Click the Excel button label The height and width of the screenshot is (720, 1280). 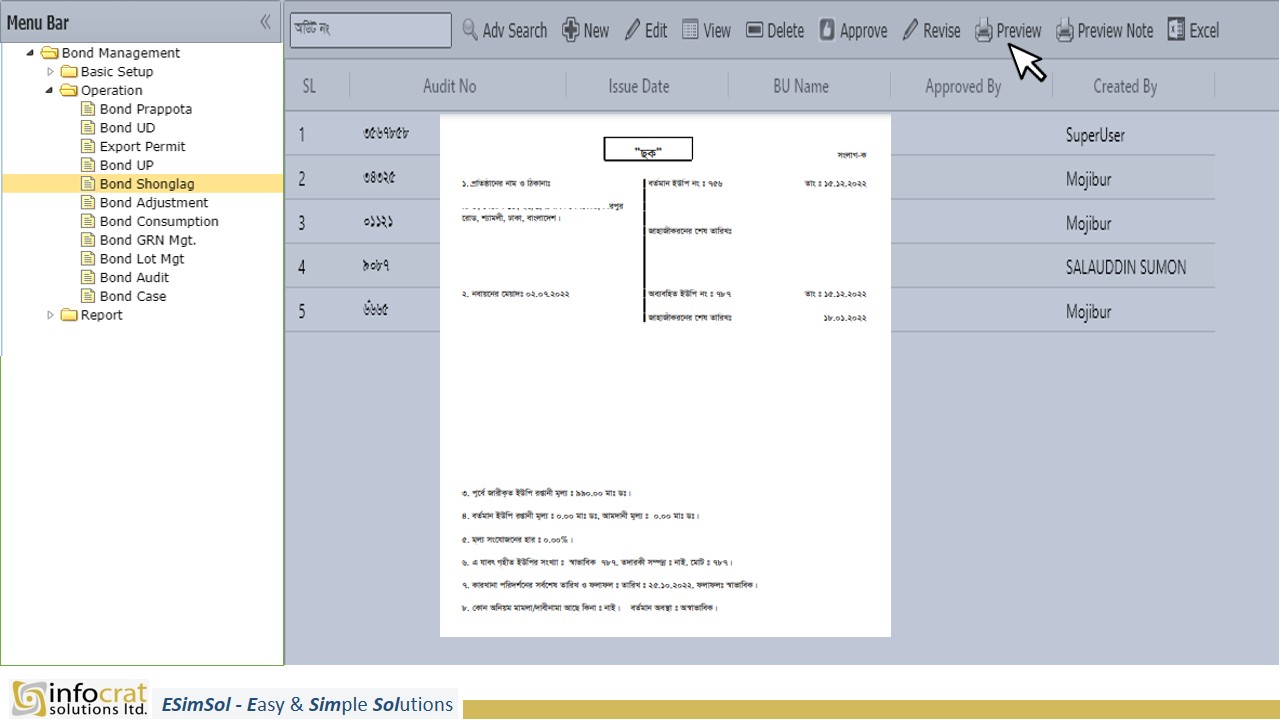tap(1204, 31)
